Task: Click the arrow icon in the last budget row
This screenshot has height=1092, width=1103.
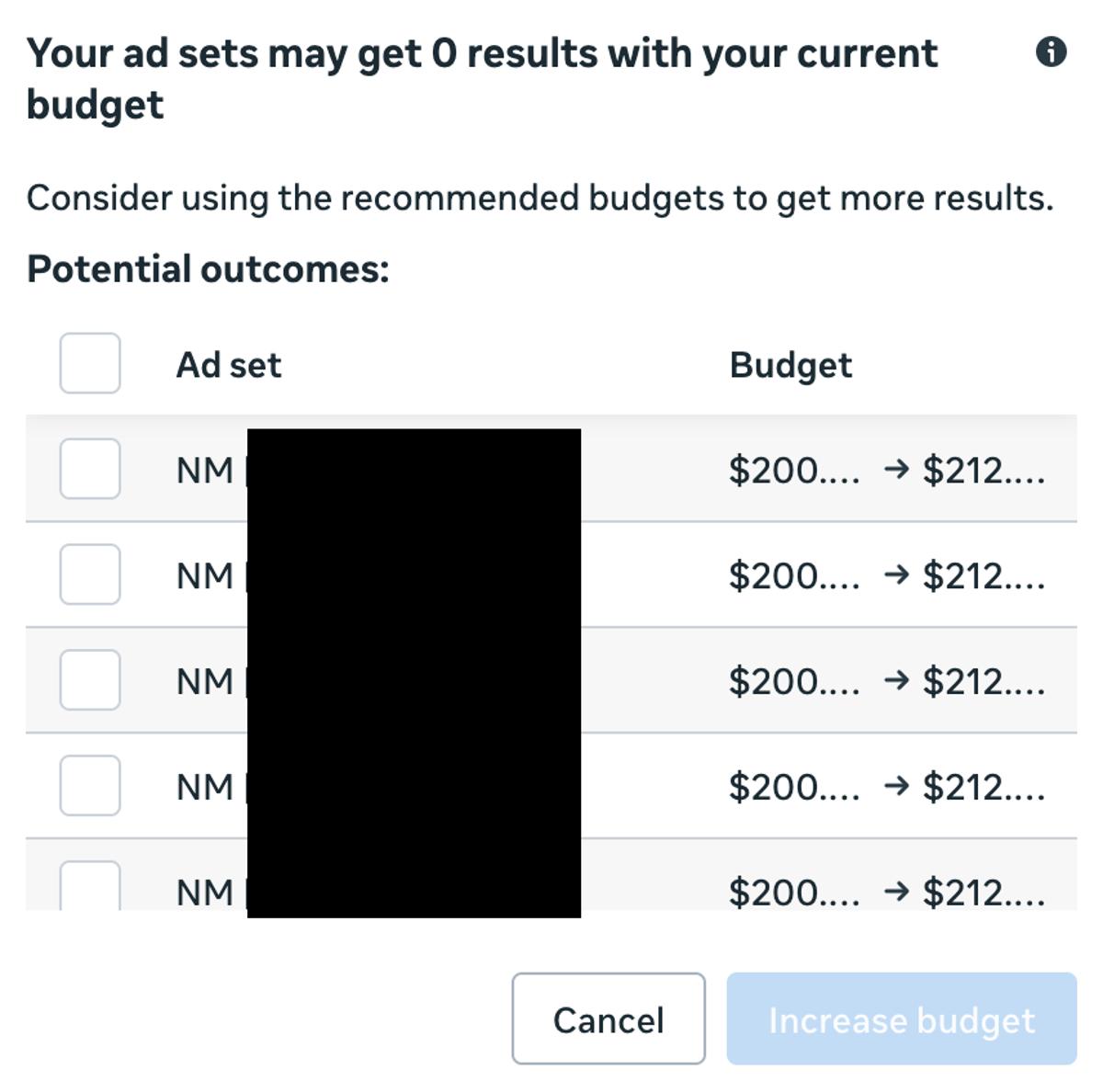Action: (x=895, y=893)
